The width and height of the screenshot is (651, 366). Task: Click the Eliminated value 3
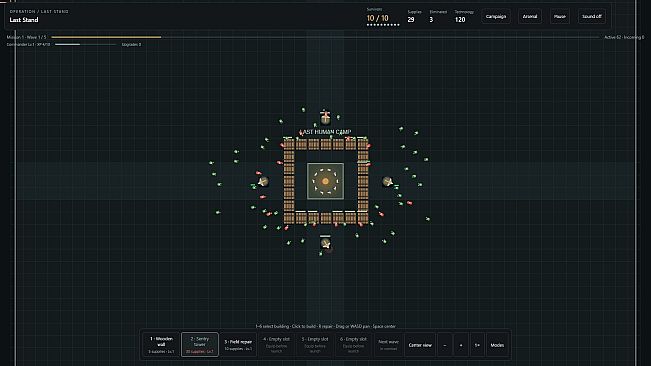431,20
